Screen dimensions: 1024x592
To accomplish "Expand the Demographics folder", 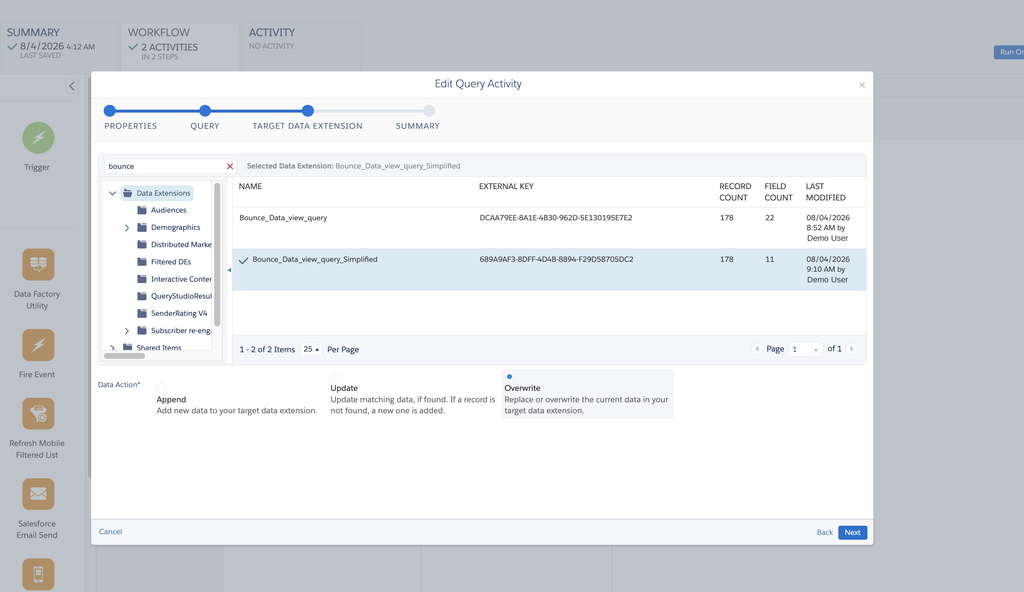I will point(127,227).
